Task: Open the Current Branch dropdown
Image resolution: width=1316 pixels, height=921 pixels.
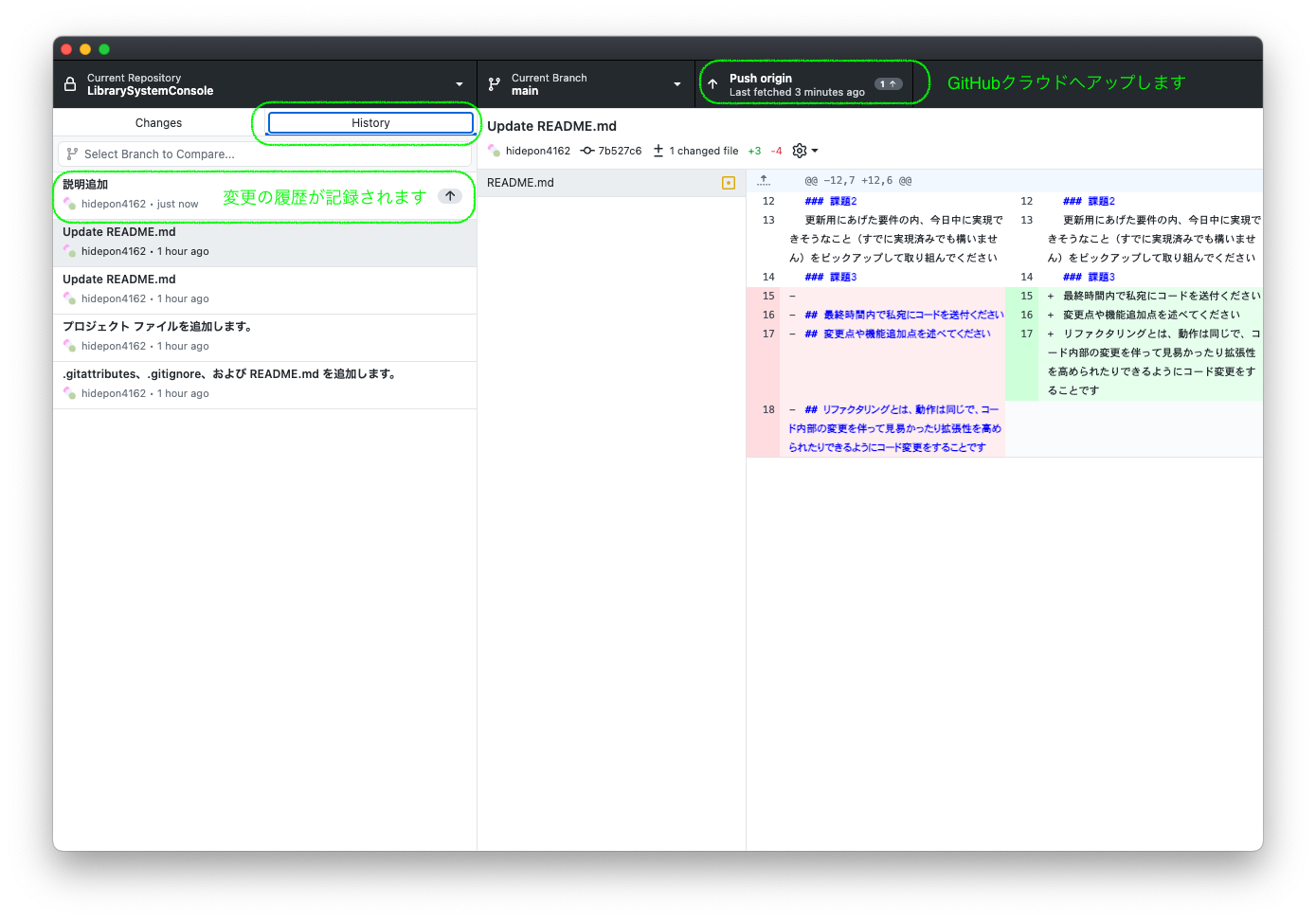Action: [676, 83]
